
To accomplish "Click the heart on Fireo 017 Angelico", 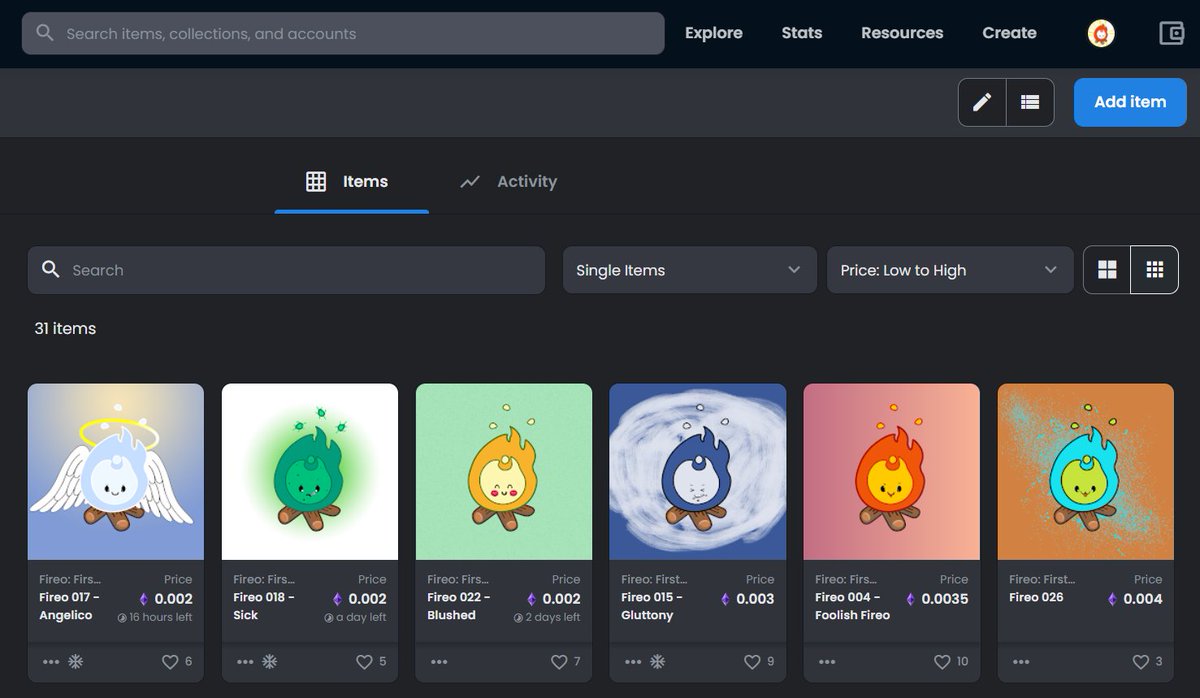I will (x=169, y=662).
